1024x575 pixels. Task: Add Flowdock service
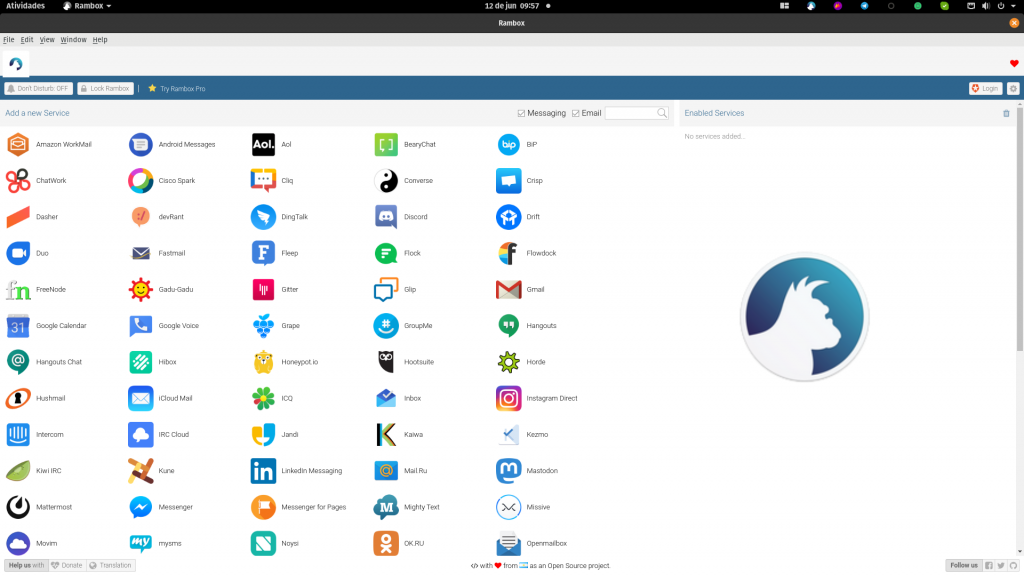coord(526,253)
